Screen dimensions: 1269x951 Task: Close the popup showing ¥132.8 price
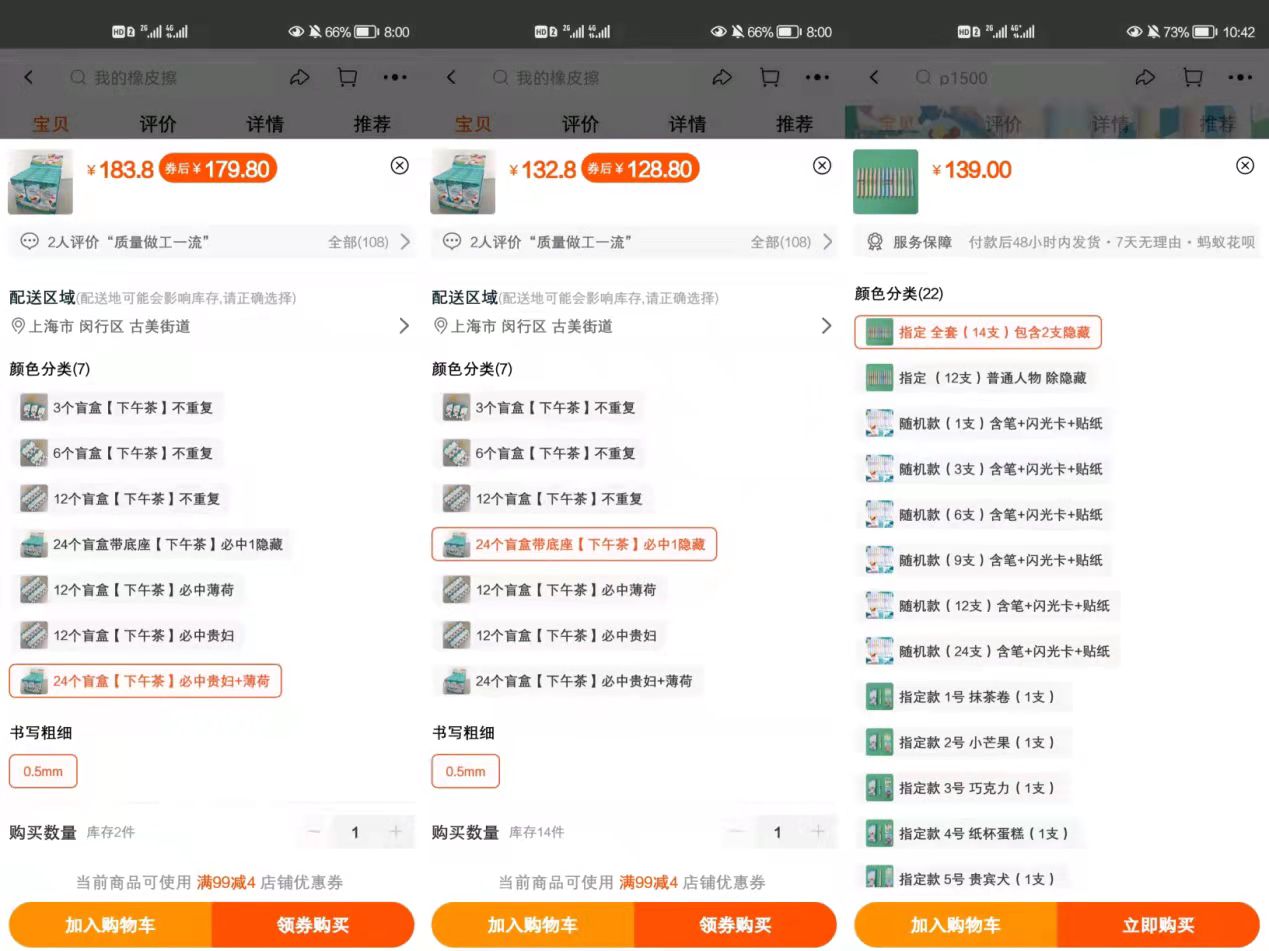822,166
